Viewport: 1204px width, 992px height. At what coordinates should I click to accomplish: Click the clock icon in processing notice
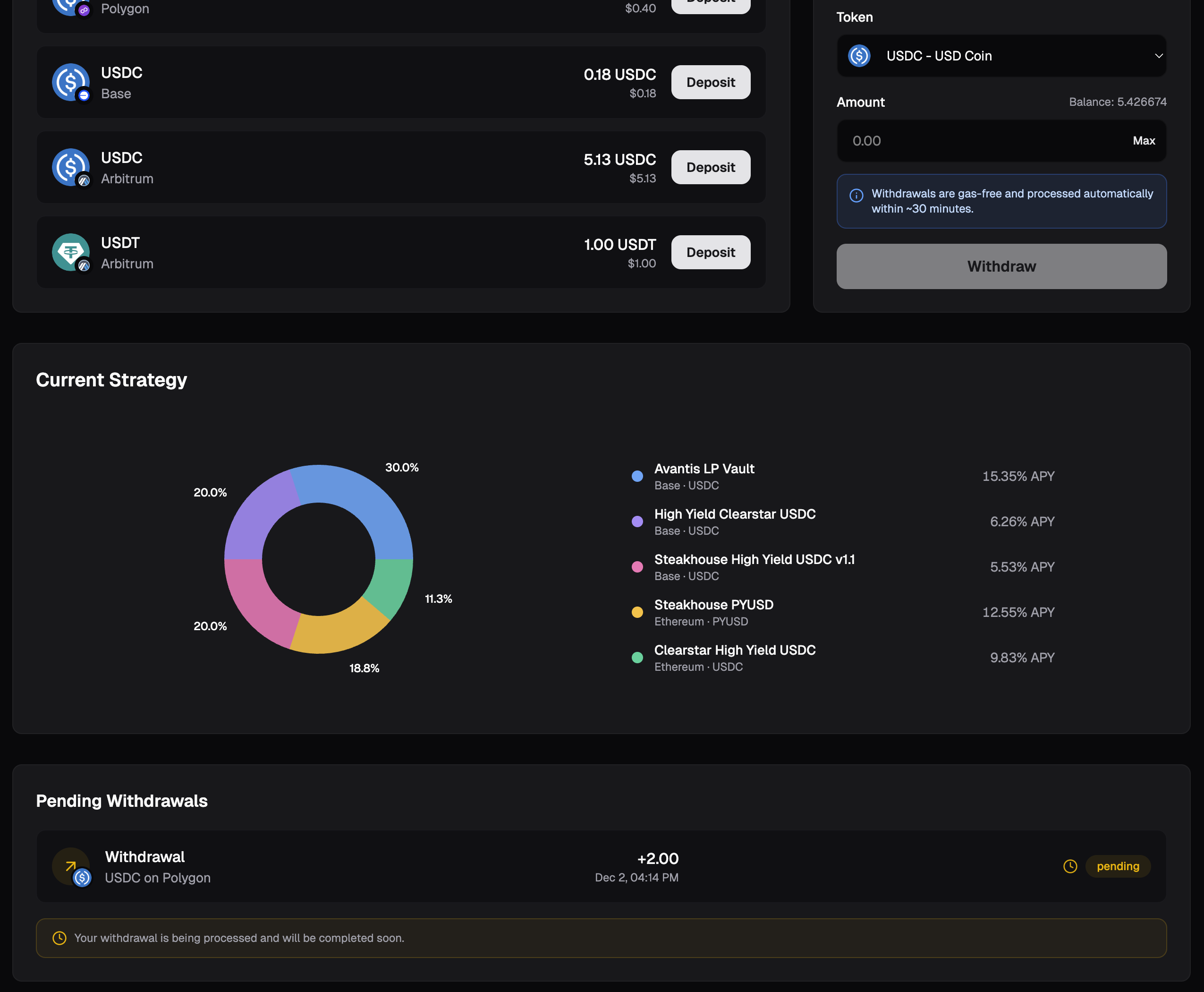click(x=59, y=938)
